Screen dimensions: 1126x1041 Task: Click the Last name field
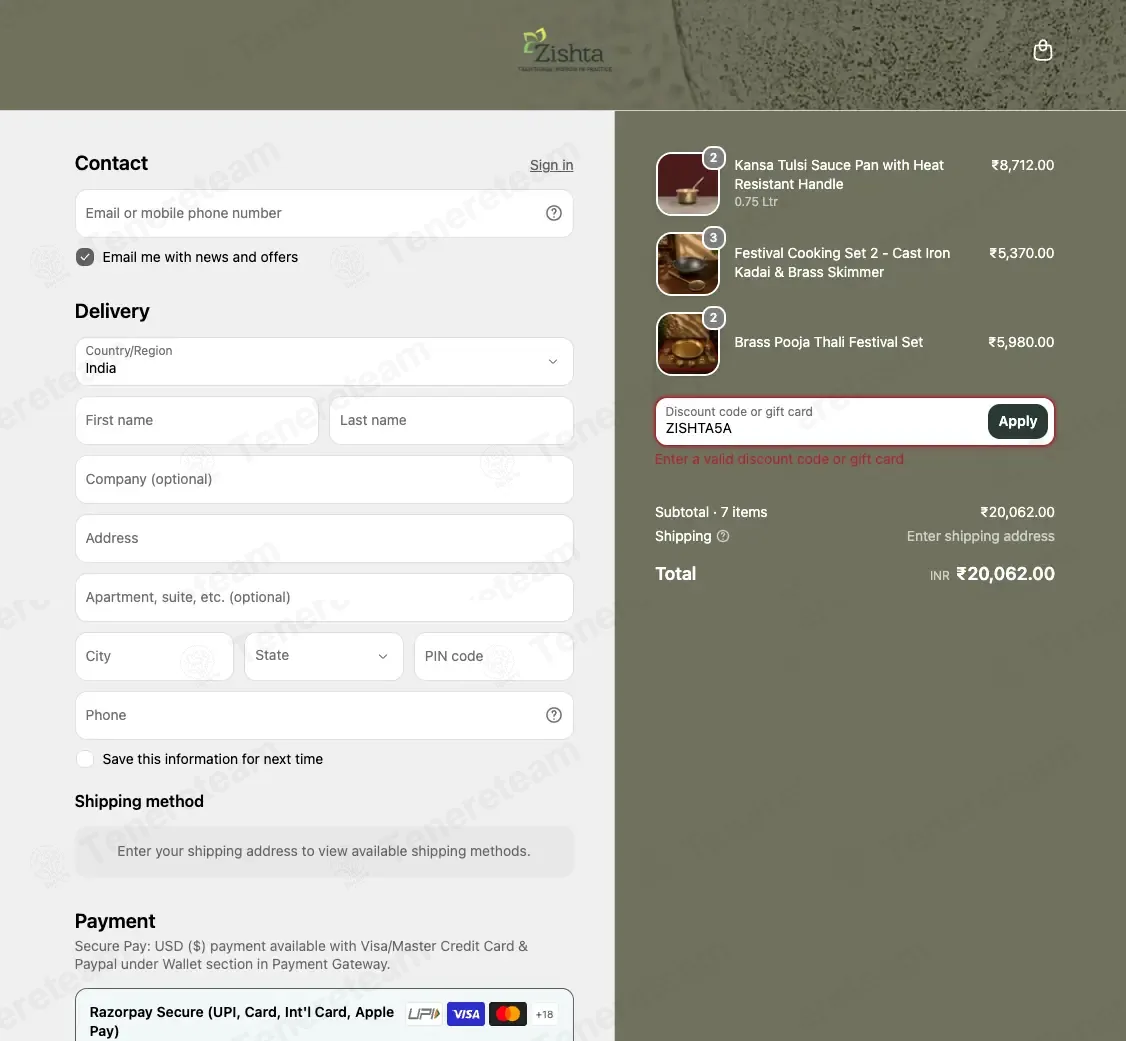(x=451, y=420)
